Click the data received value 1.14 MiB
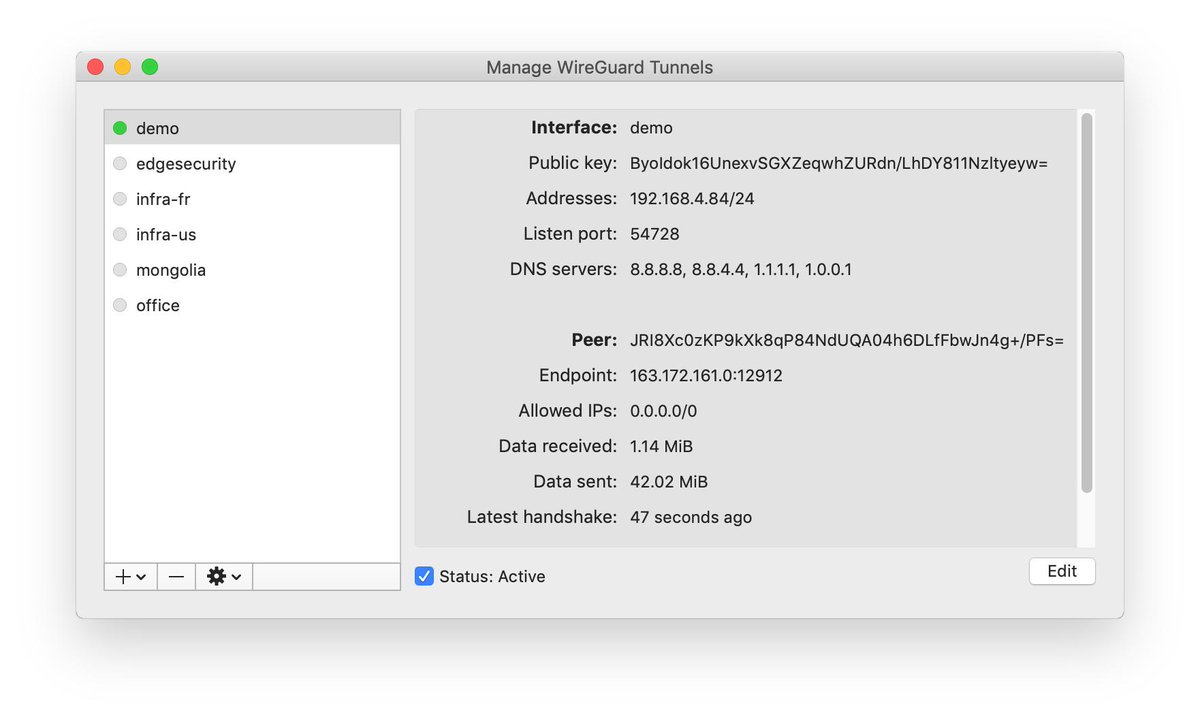Image resolution: width=1200 pixels, height=719 pixels. 662,447
